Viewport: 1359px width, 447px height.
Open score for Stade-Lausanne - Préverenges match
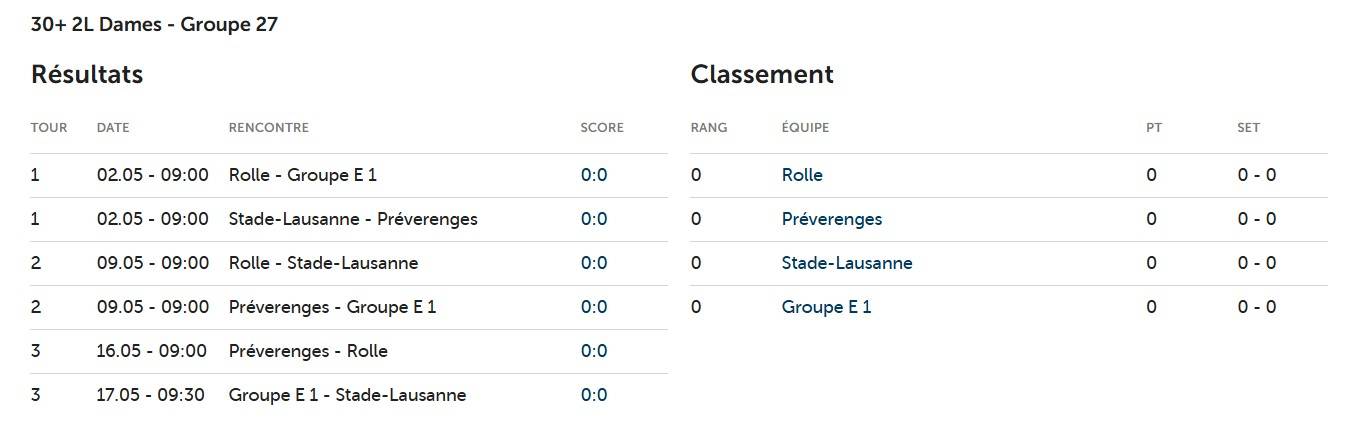(594, 219)
